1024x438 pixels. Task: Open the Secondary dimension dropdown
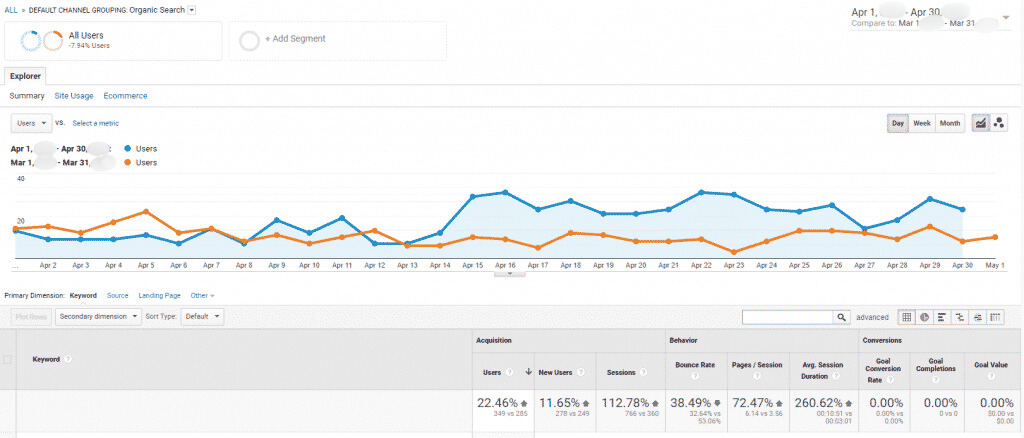(97, 316)
